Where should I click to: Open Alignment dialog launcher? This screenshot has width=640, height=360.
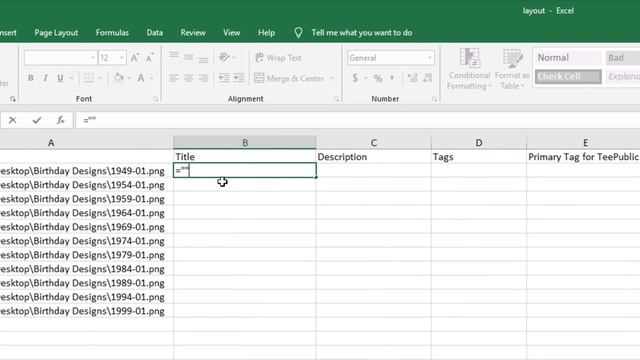[x=336, y=99]
